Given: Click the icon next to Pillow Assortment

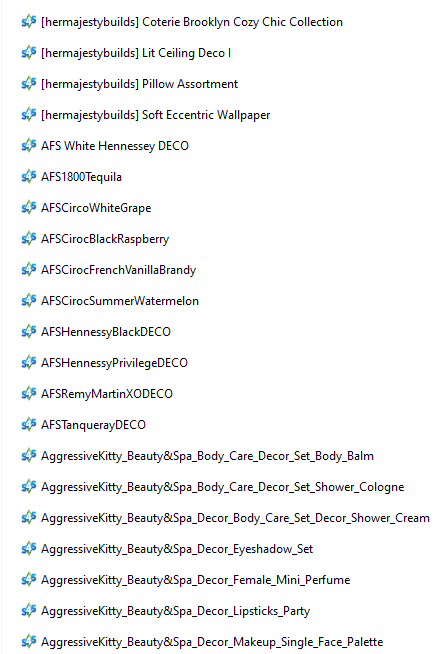Looking at the screenshot, I should click(x=29, y=83).
